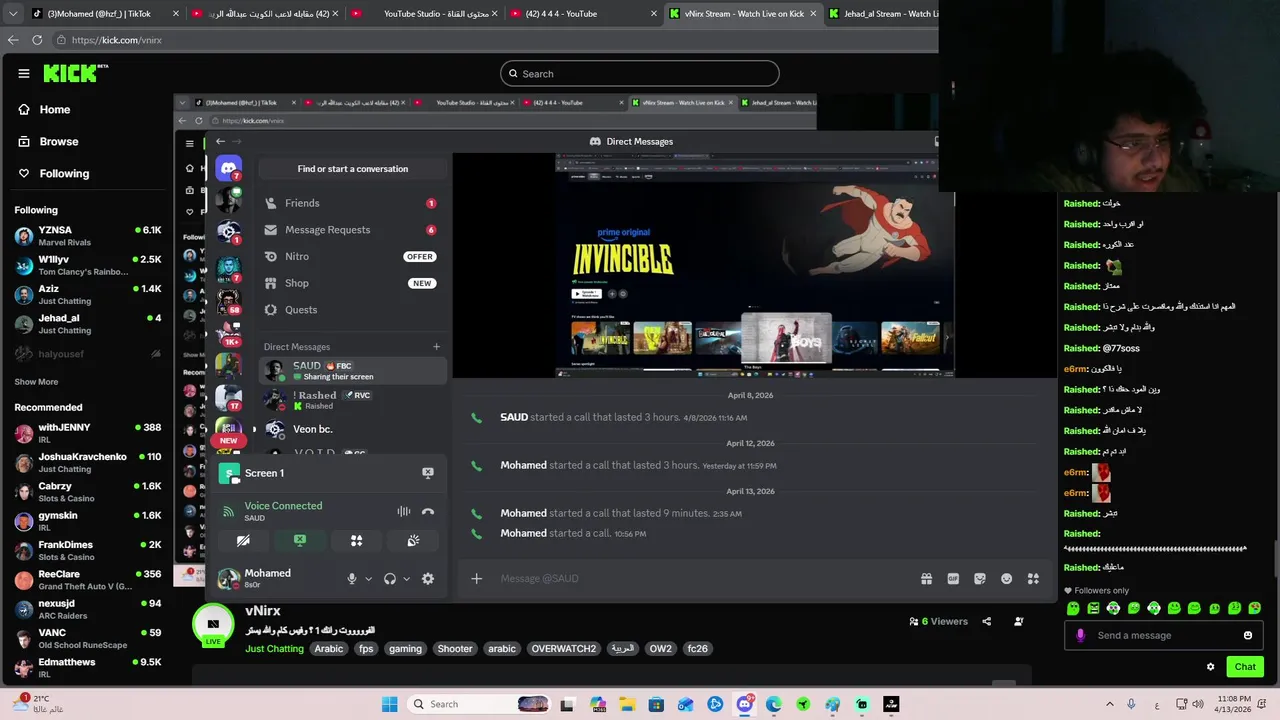Open GIF picker in Discord message bar
Image resolution: width=1280 pixels, height=720 pixels.
953,579
